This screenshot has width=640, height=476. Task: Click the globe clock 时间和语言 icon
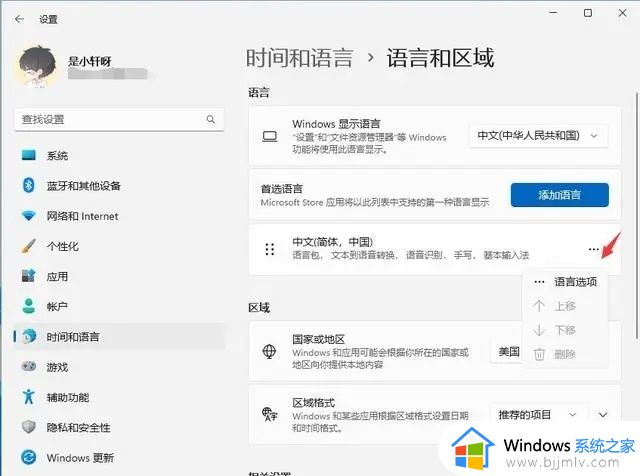click(29, 336)
